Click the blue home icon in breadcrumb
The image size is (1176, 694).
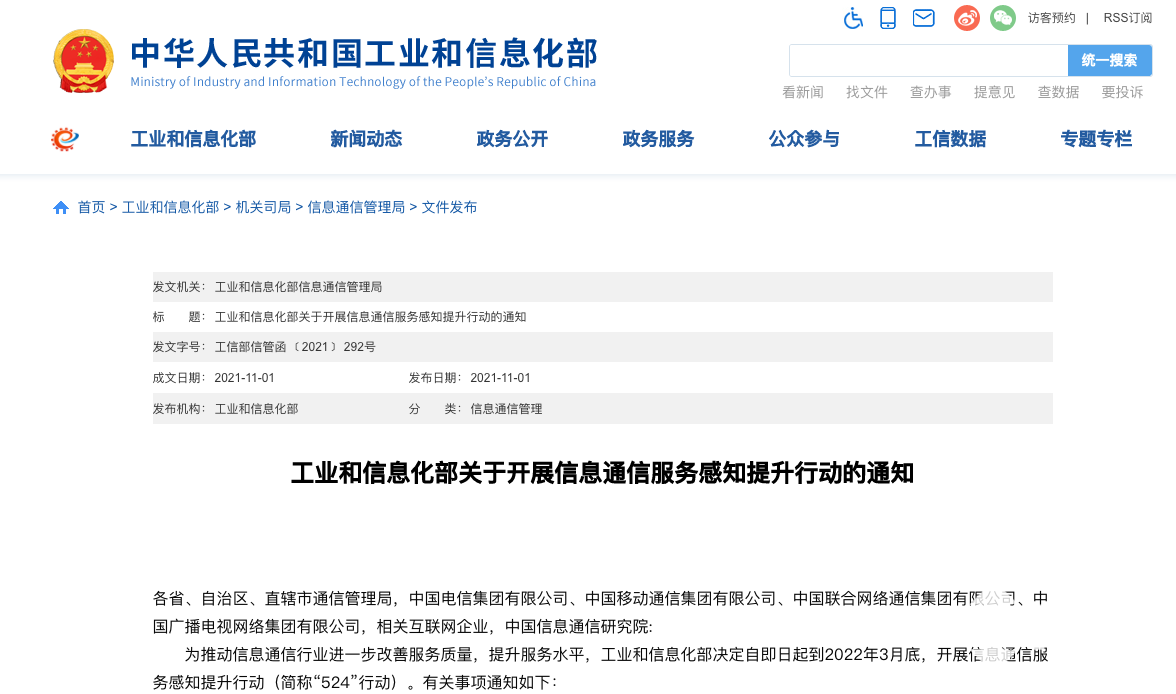coord(61,208)
